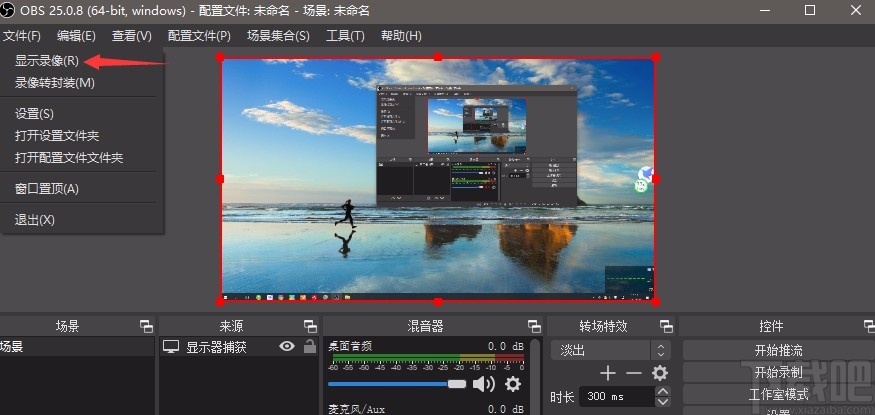Mute the 桌面音频 speaker icon

pos(483,384)
